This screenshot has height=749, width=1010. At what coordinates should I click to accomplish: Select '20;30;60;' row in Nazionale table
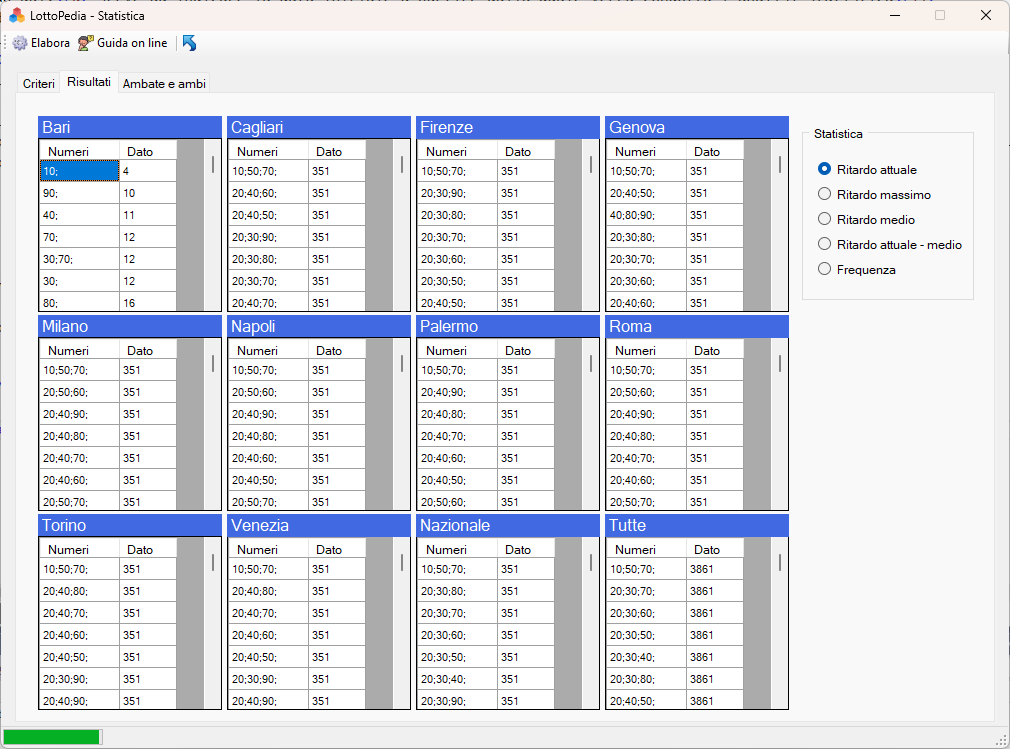coord(486,635)
